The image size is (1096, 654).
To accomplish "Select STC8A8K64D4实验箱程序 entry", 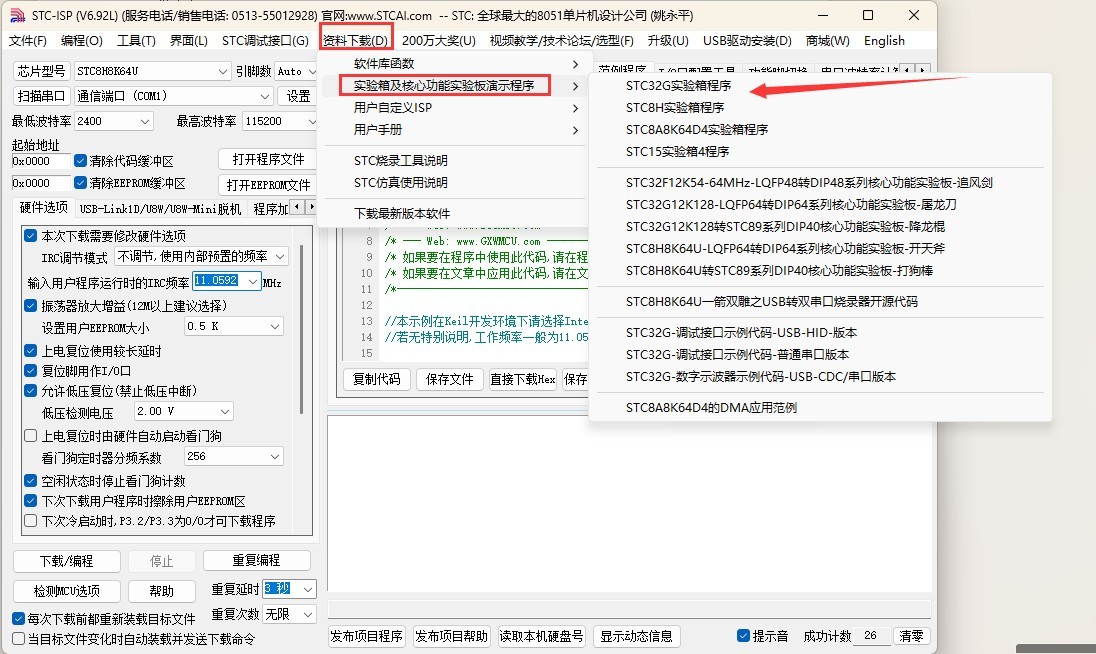I will click(697, 129).
